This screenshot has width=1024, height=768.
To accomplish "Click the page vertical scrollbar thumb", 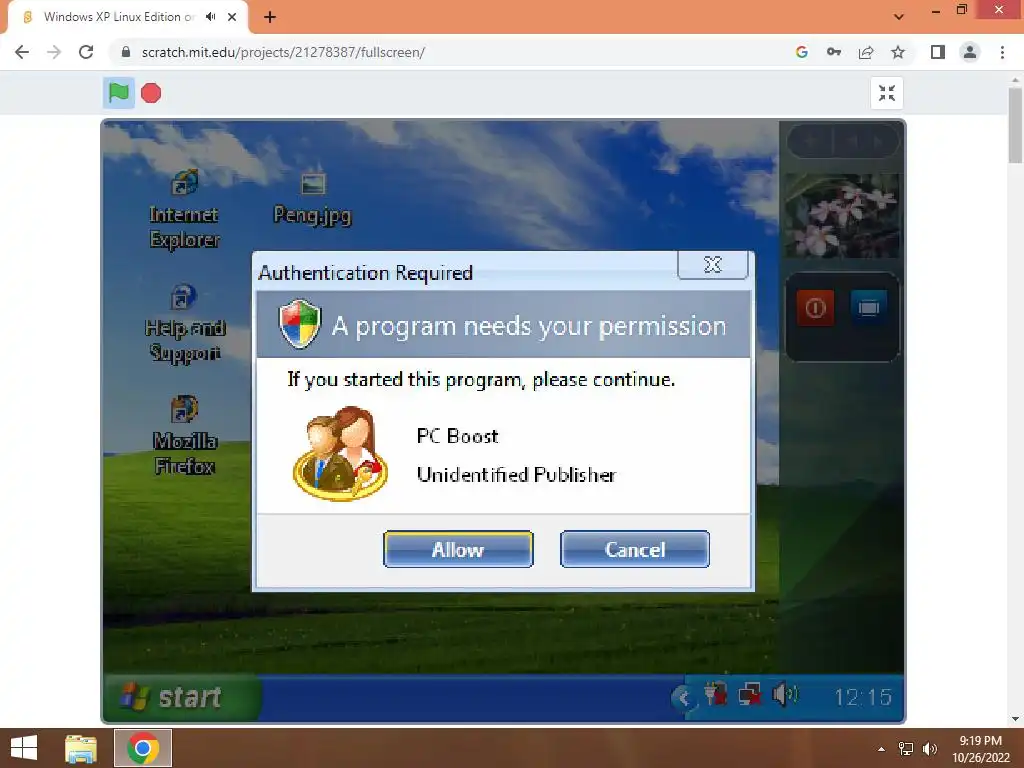I will point(1015,125).
